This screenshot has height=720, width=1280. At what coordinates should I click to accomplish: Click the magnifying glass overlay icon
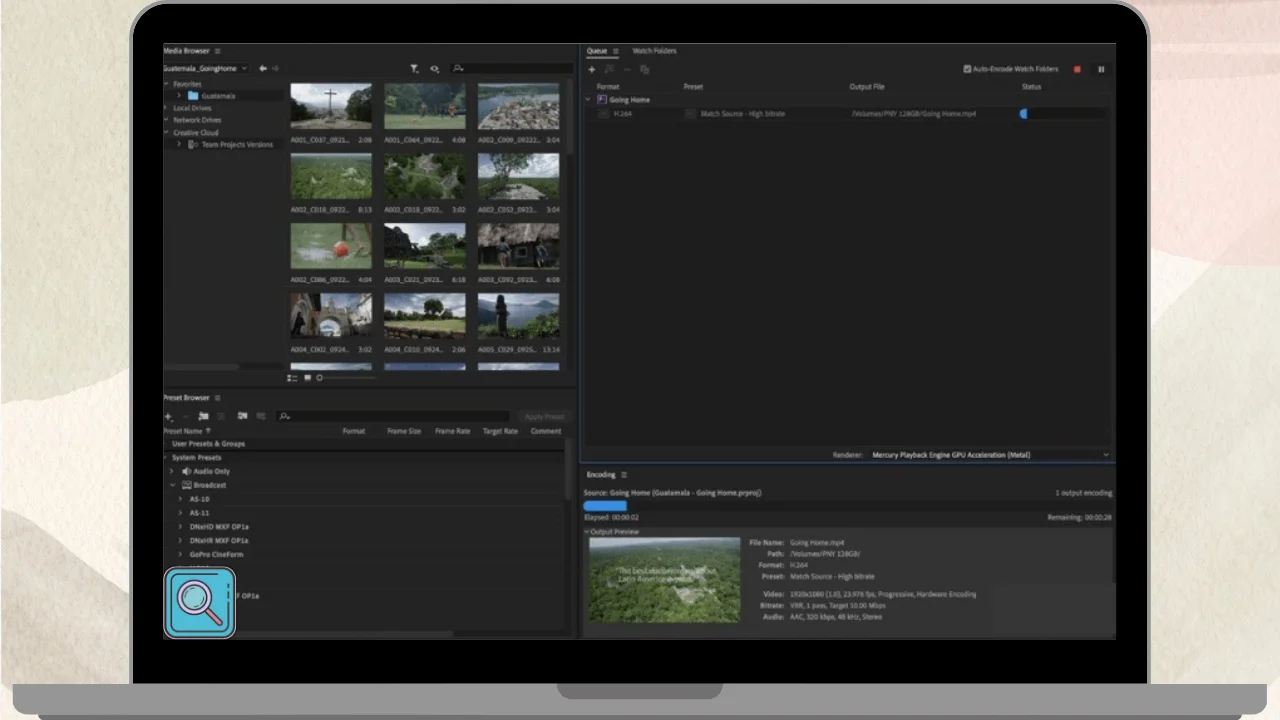click(x=200, y=603)
